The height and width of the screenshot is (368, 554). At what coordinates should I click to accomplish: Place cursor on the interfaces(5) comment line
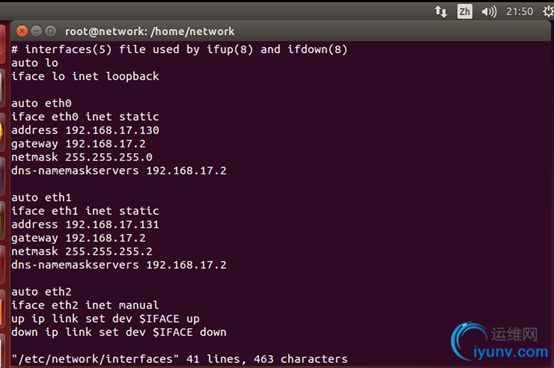pos(179,49)
